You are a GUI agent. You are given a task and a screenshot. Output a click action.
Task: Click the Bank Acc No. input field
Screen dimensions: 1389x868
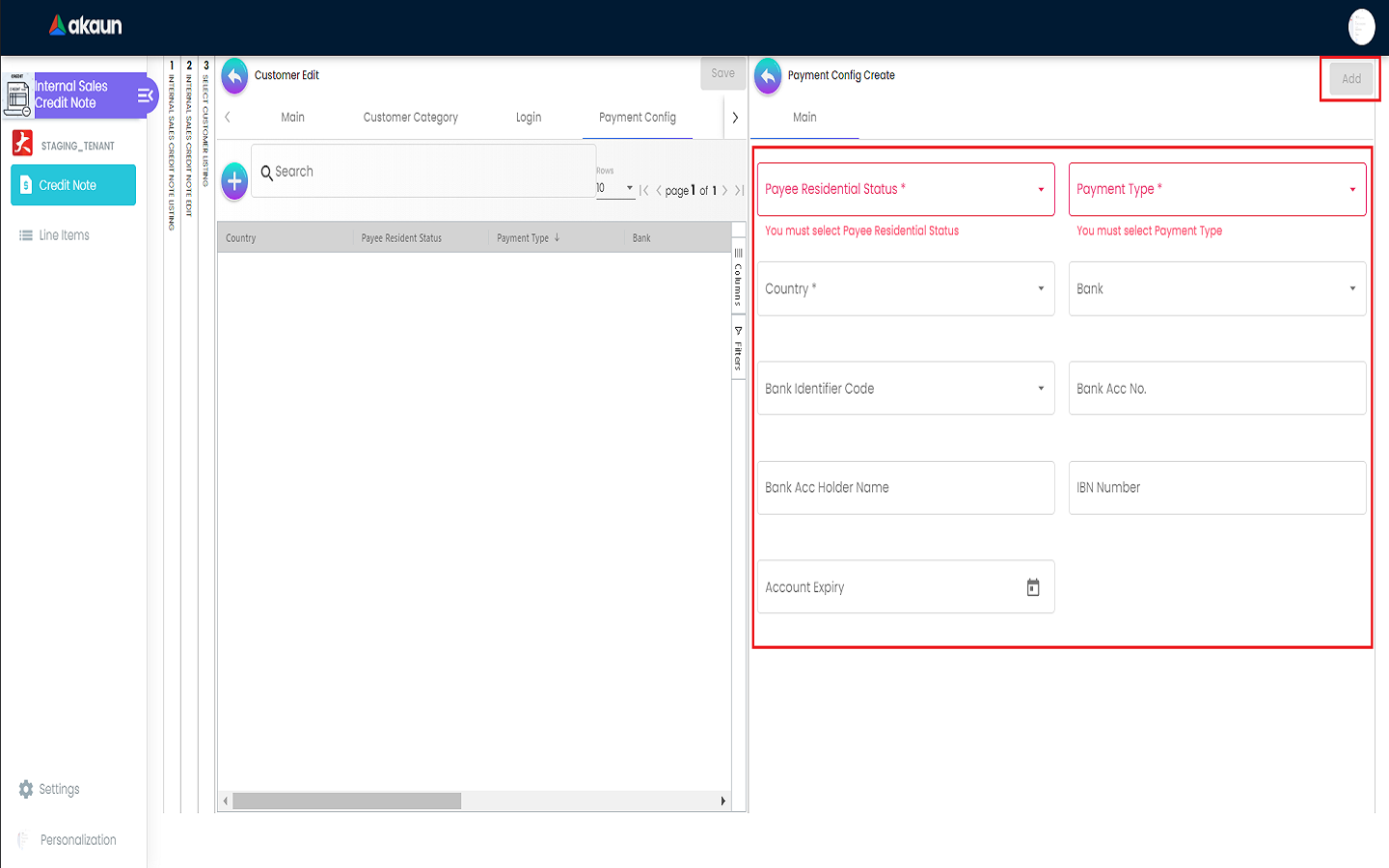point(1216,389)
